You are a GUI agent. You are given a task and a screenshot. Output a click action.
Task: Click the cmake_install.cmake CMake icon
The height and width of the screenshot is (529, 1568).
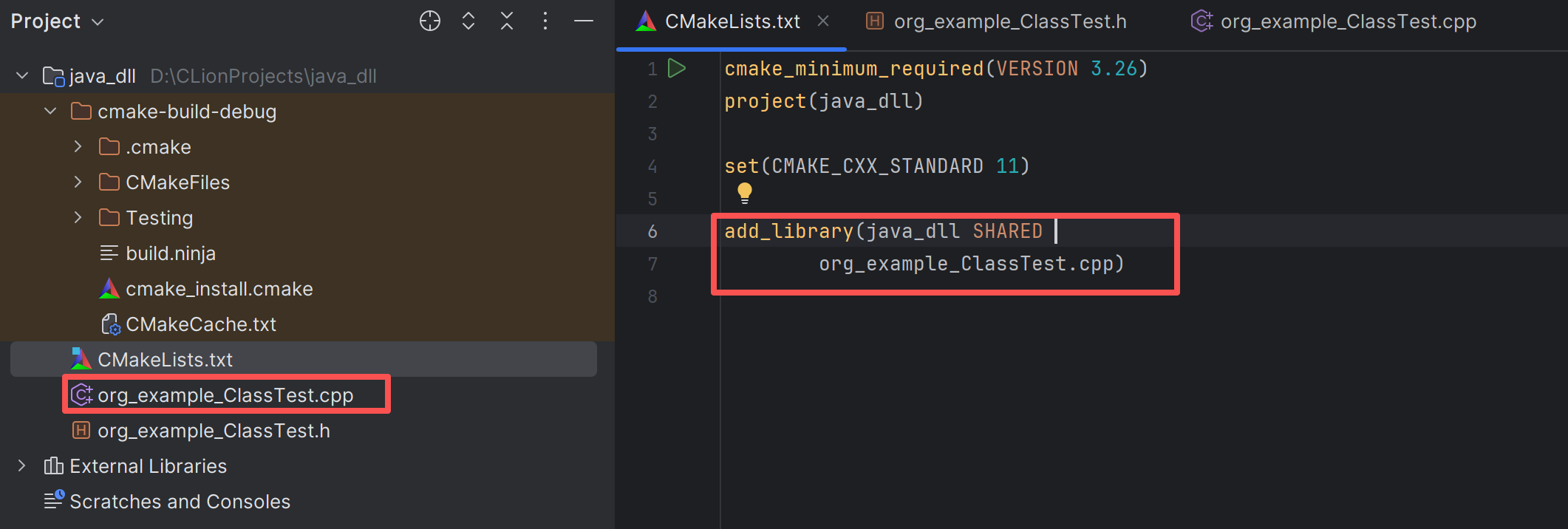tap(109, 288)
